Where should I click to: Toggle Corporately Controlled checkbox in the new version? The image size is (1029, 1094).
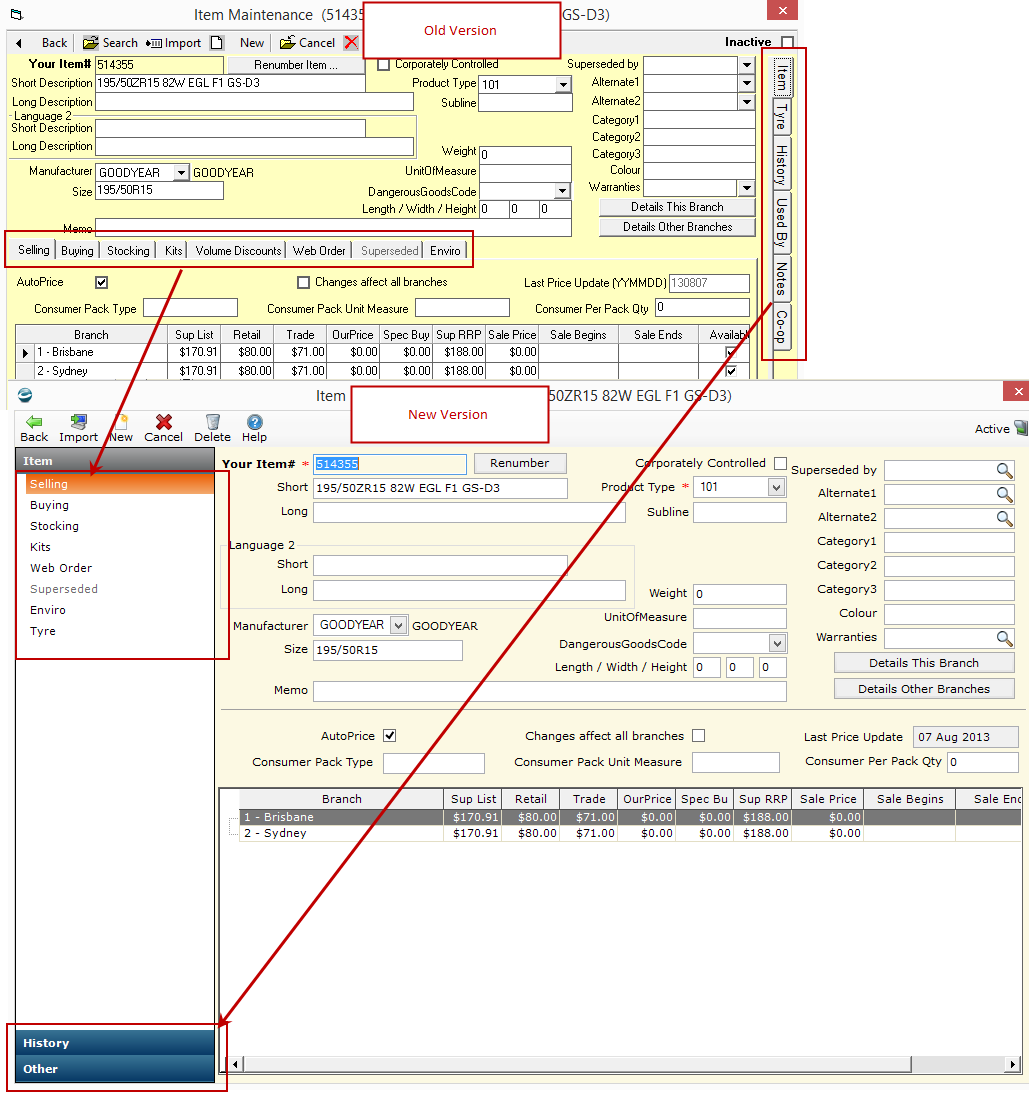pos(781,463)
